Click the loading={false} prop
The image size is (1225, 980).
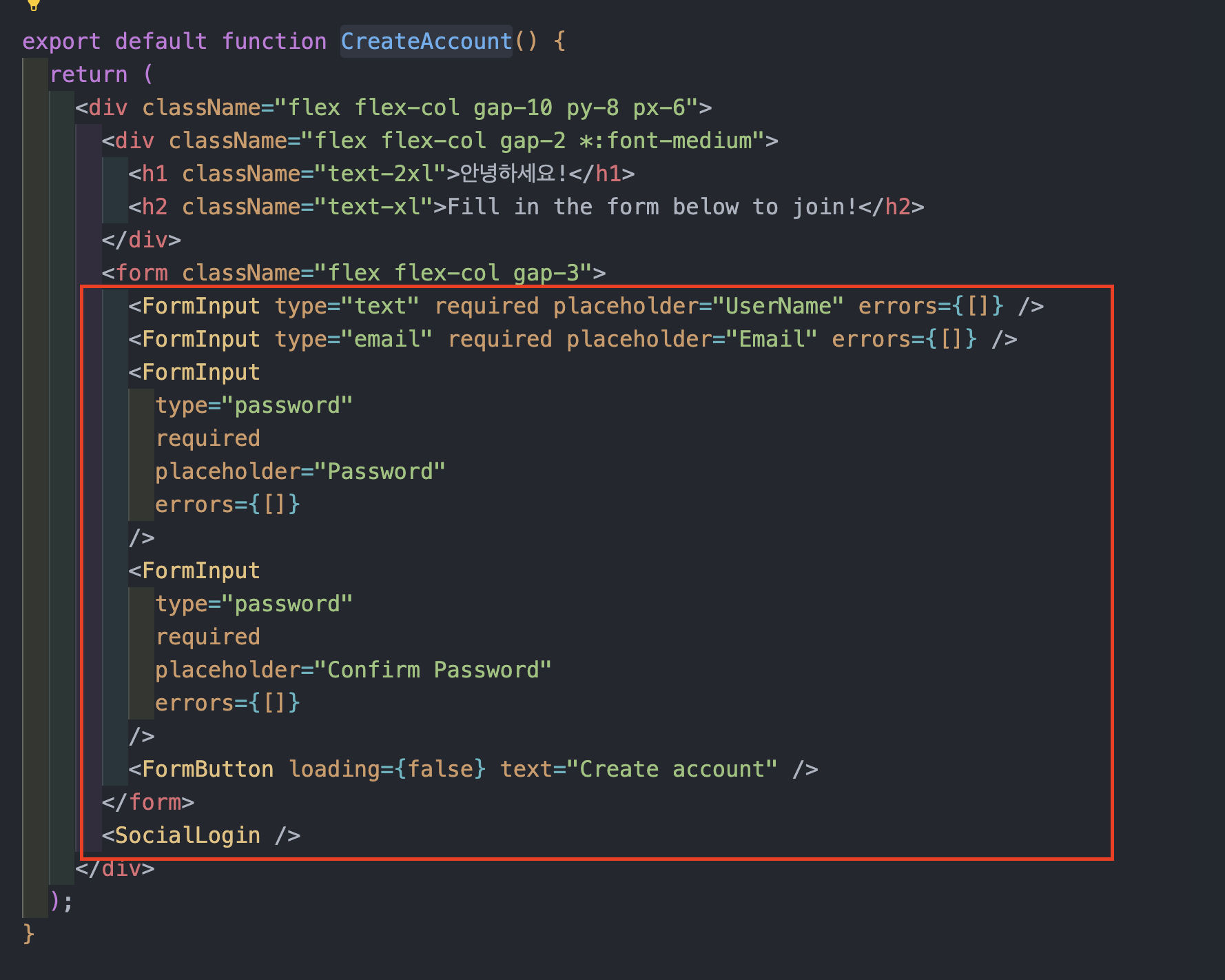click(387, 769)
